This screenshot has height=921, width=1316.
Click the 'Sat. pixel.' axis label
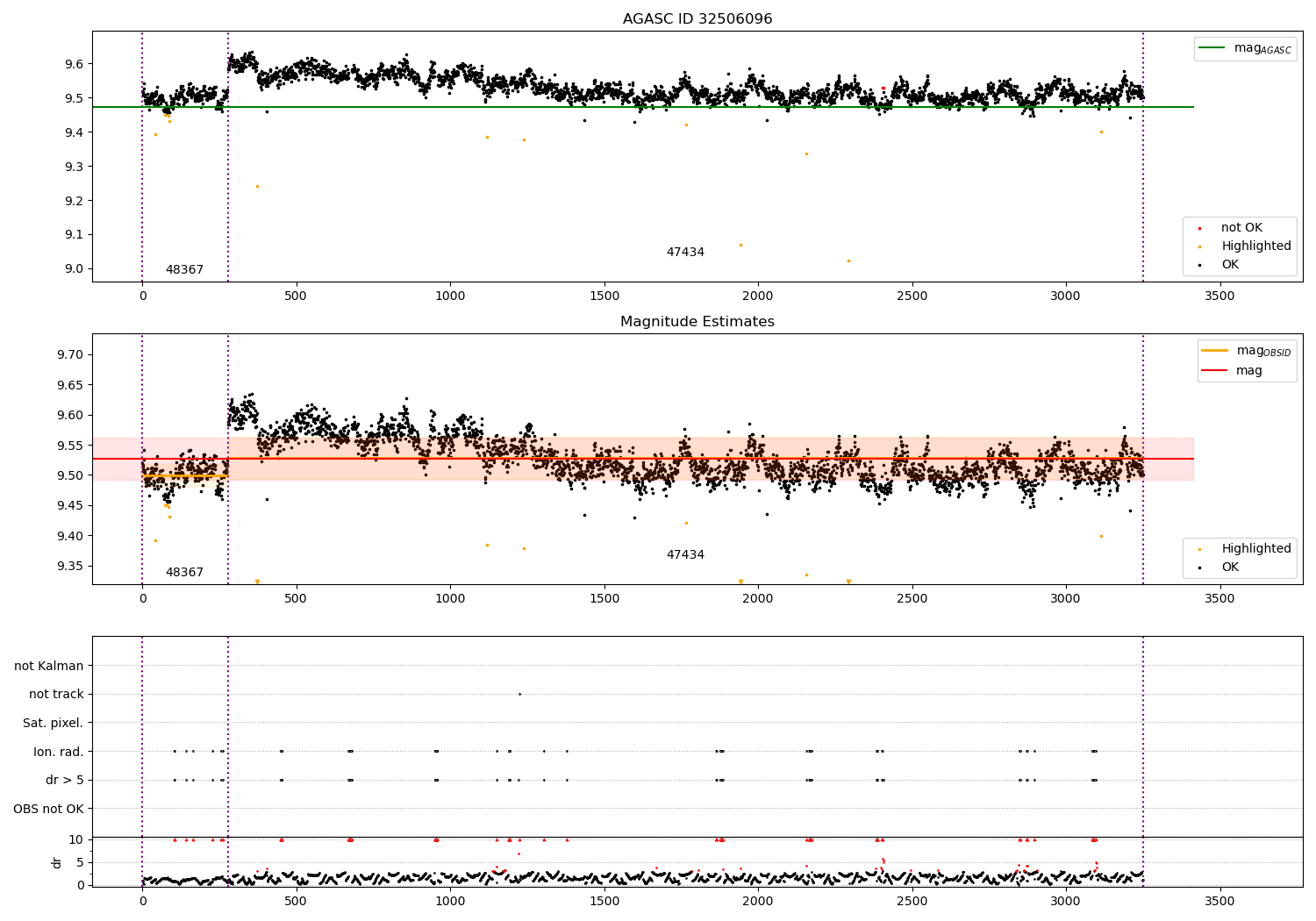54,724
